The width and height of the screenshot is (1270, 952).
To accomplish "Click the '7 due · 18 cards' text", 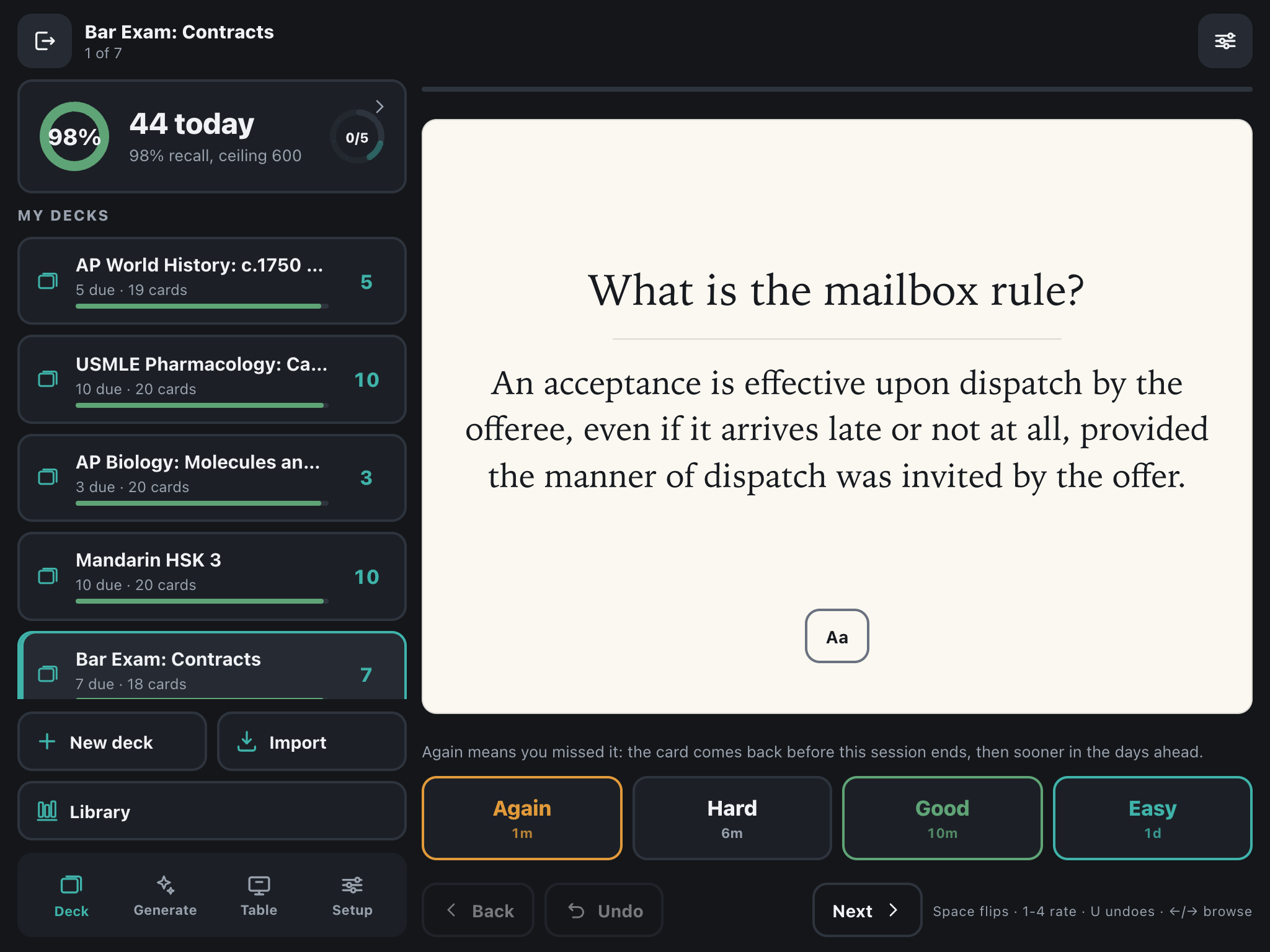I will click(x=131, y=684).
